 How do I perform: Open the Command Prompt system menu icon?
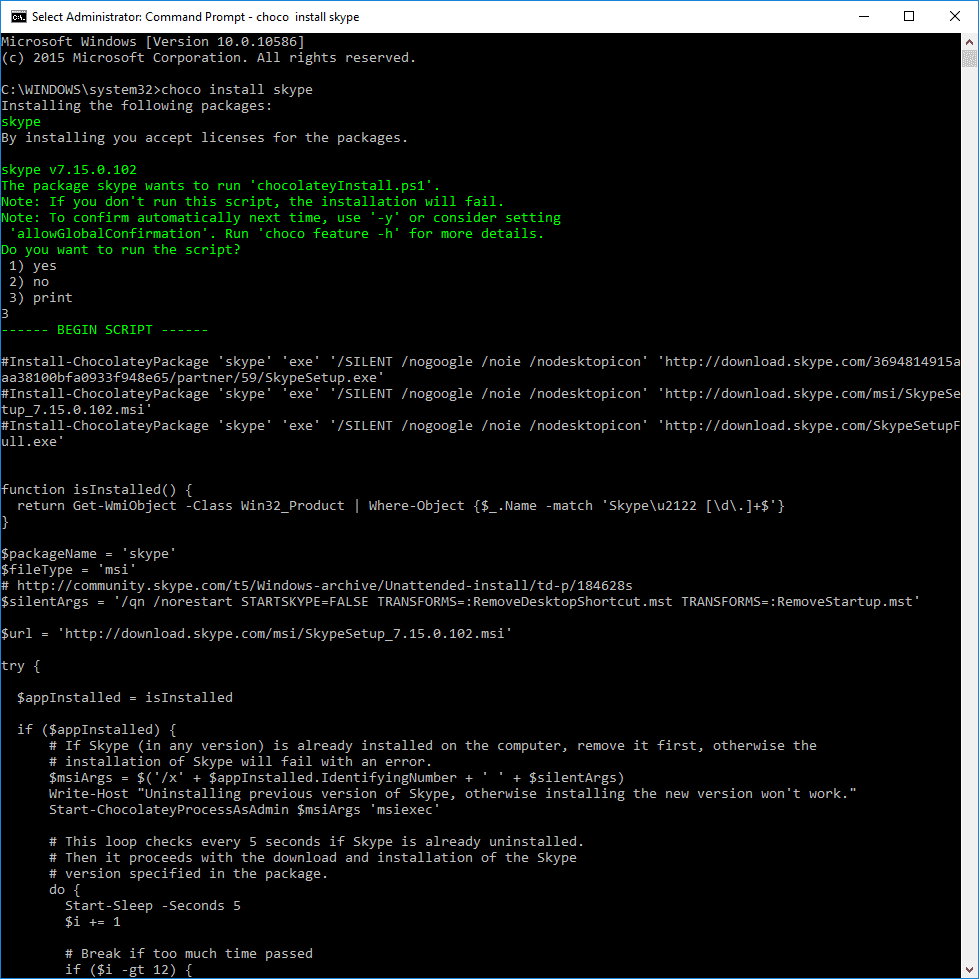click(18, 17)
